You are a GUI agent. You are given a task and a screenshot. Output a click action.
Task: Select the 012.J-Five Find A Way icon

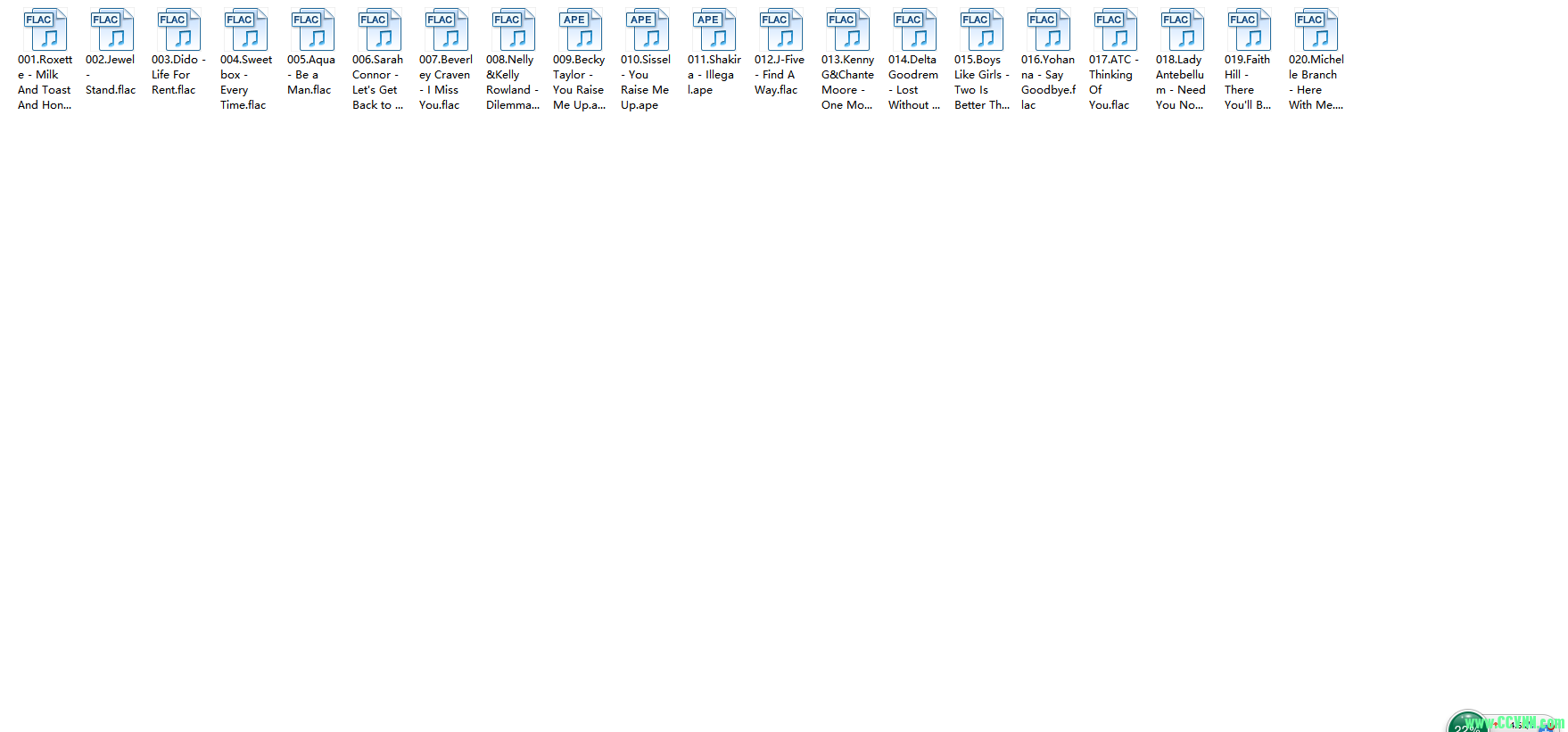pos(781,29)
